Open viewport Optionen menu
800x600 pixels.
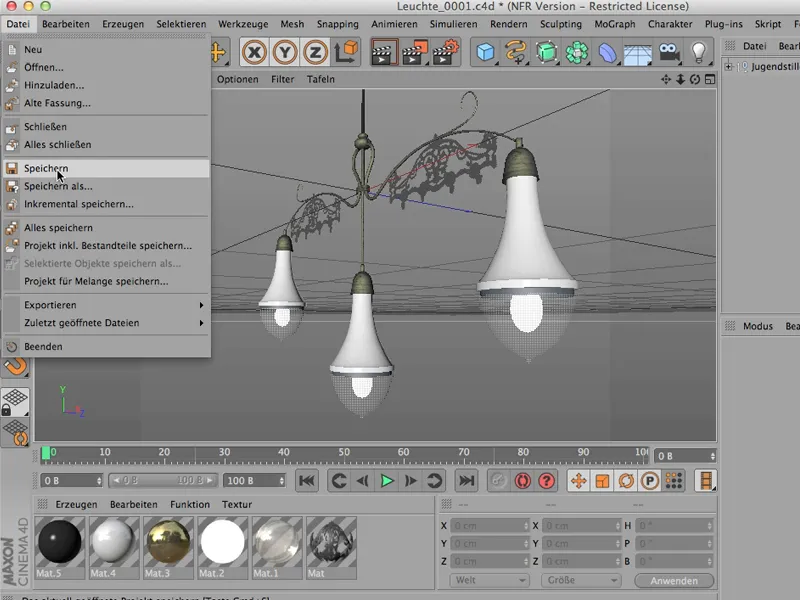click(237, 79)
